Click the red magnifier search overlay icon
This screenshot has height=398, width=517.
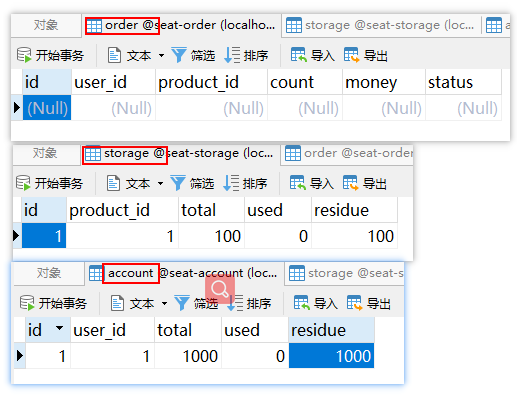(x=220, y=289)
